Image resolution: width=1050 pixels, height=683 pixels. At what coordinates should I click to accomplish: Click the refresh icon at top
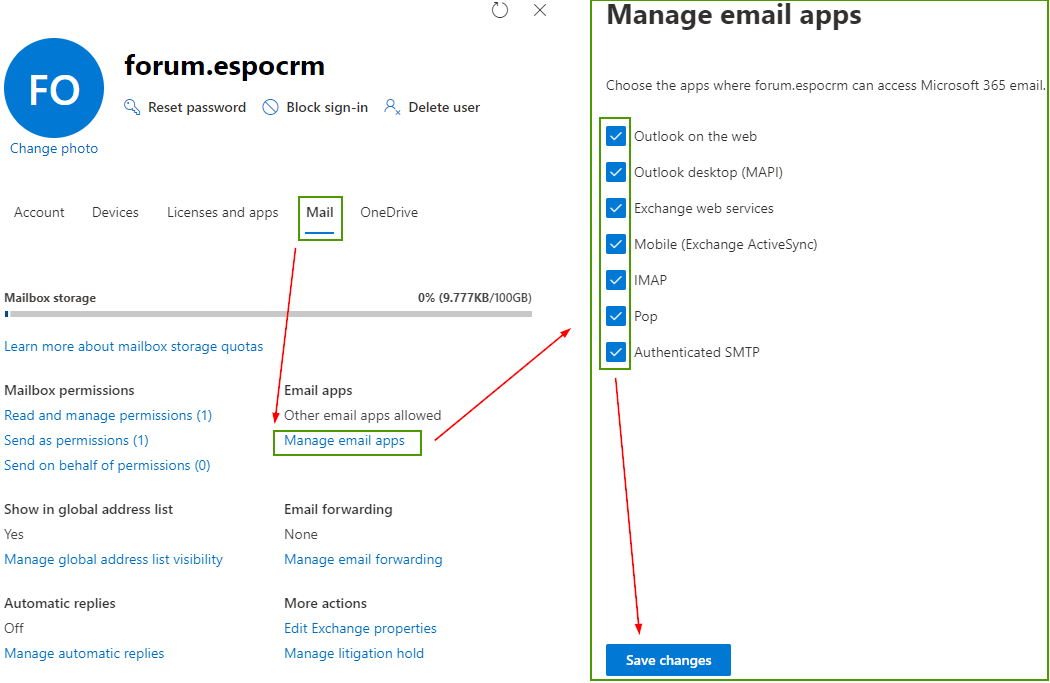500,10
